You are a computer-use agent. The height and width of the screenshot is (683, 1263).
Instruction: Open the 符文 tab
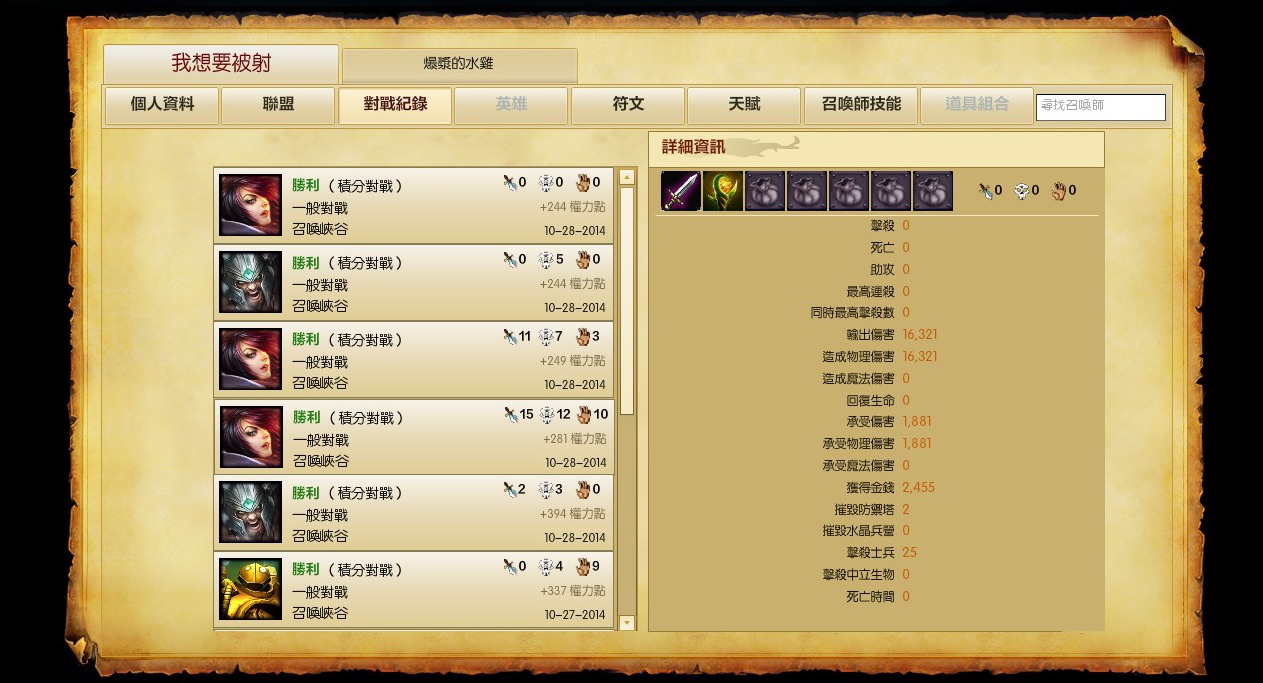(x=628, y=105)
